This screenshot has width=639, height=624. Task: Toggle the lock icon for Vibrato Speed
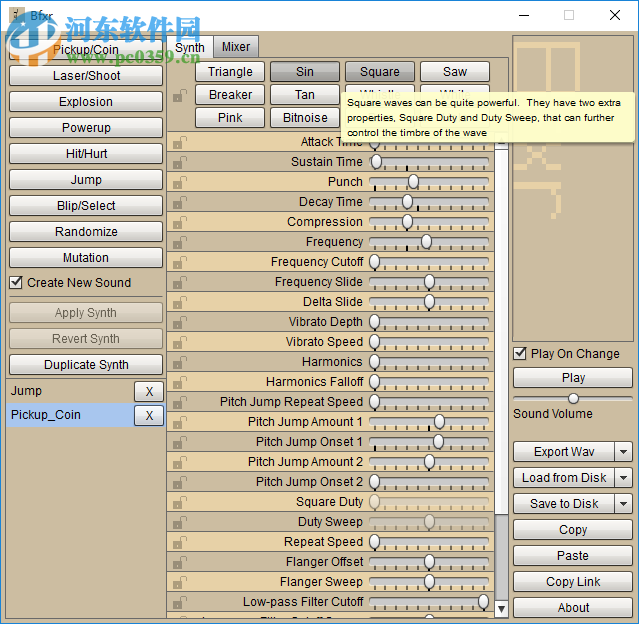[180, 342]
